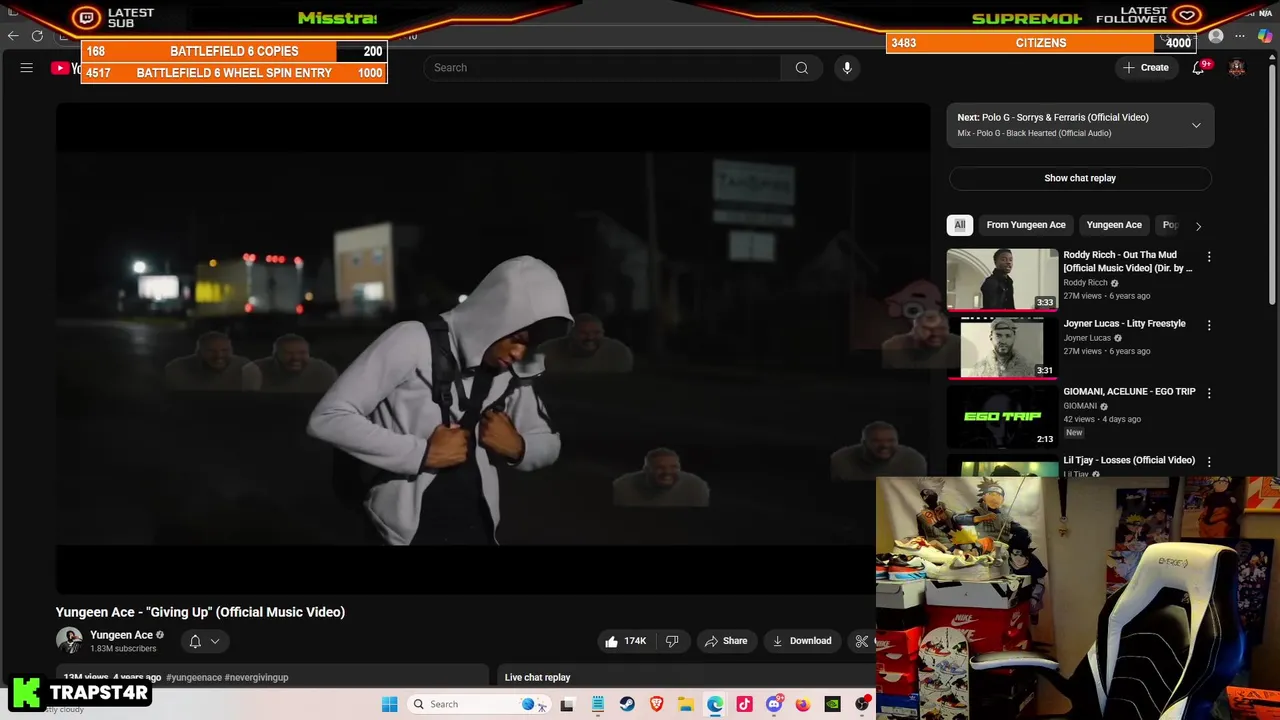Click the Windows taskbar Search box

pos(478,704)
